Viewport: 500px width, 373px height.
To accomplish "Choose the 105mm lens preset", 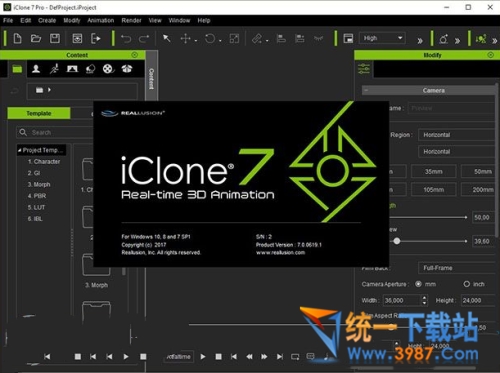I will click(433, 190).
